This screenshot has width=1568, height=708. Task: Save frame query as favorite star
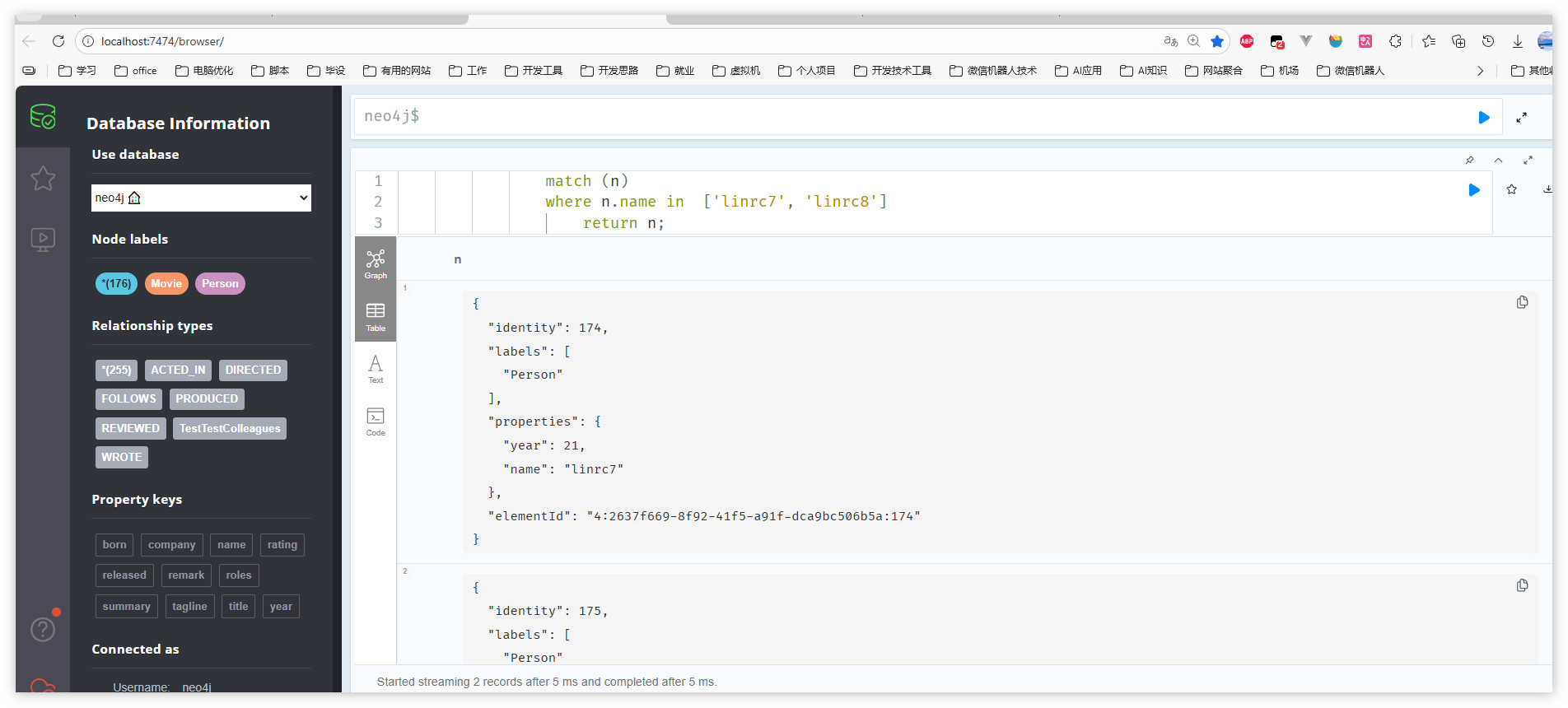(1512, 189)
